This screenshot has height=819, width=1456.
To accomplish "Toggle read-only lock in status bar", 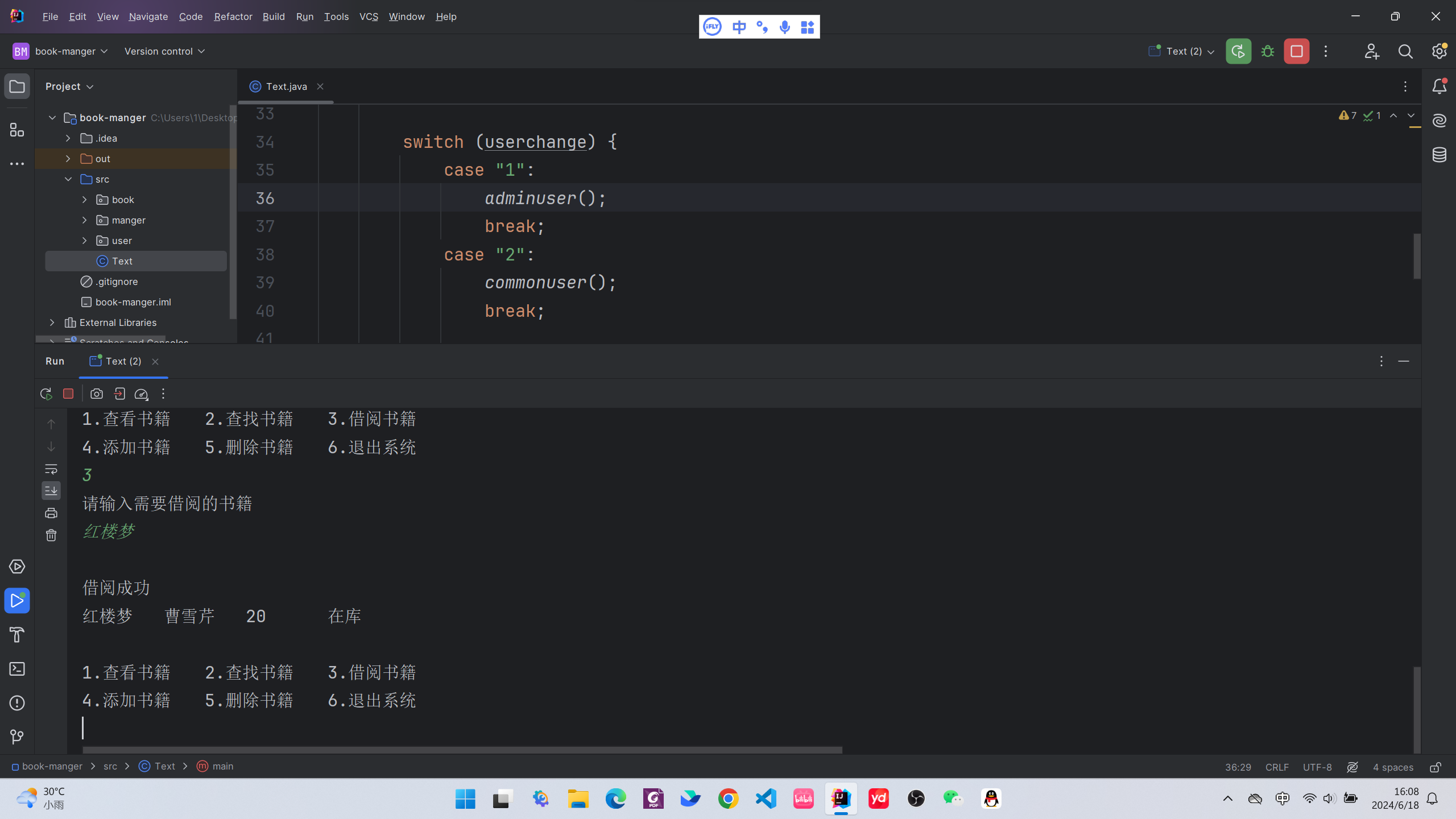I will (1436, 767).
